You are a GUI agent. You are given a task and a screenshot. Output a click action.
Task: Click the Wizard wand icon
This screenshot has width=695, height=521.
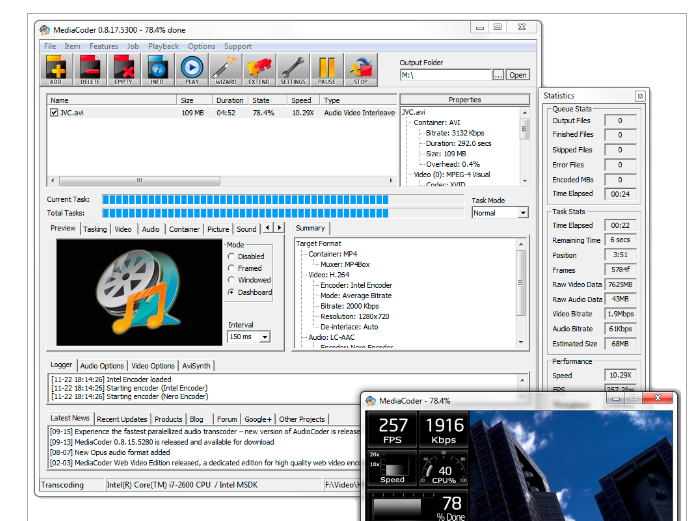coord(223,68)
